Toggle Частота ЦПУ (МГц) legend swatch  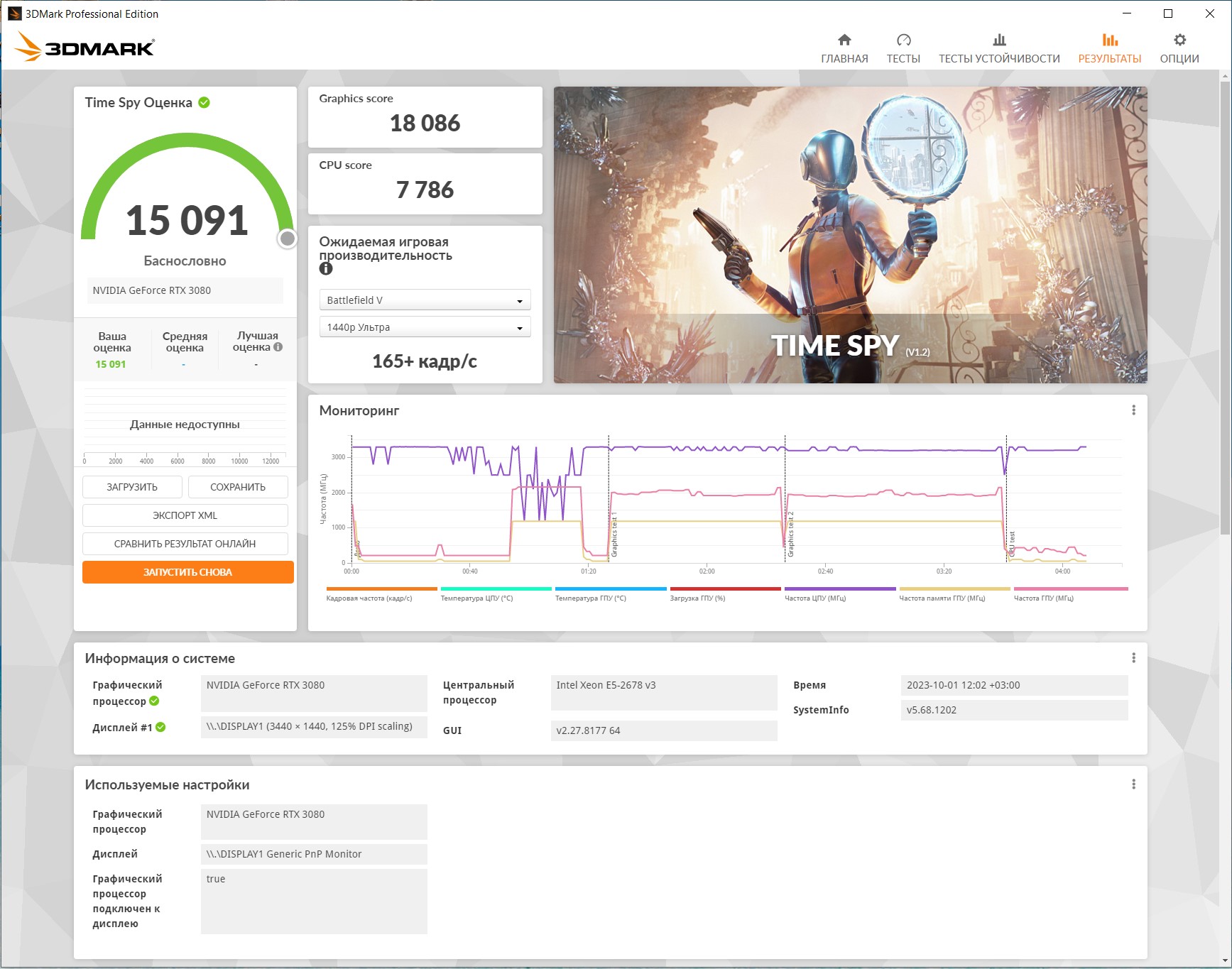click(x=840, y=588)
